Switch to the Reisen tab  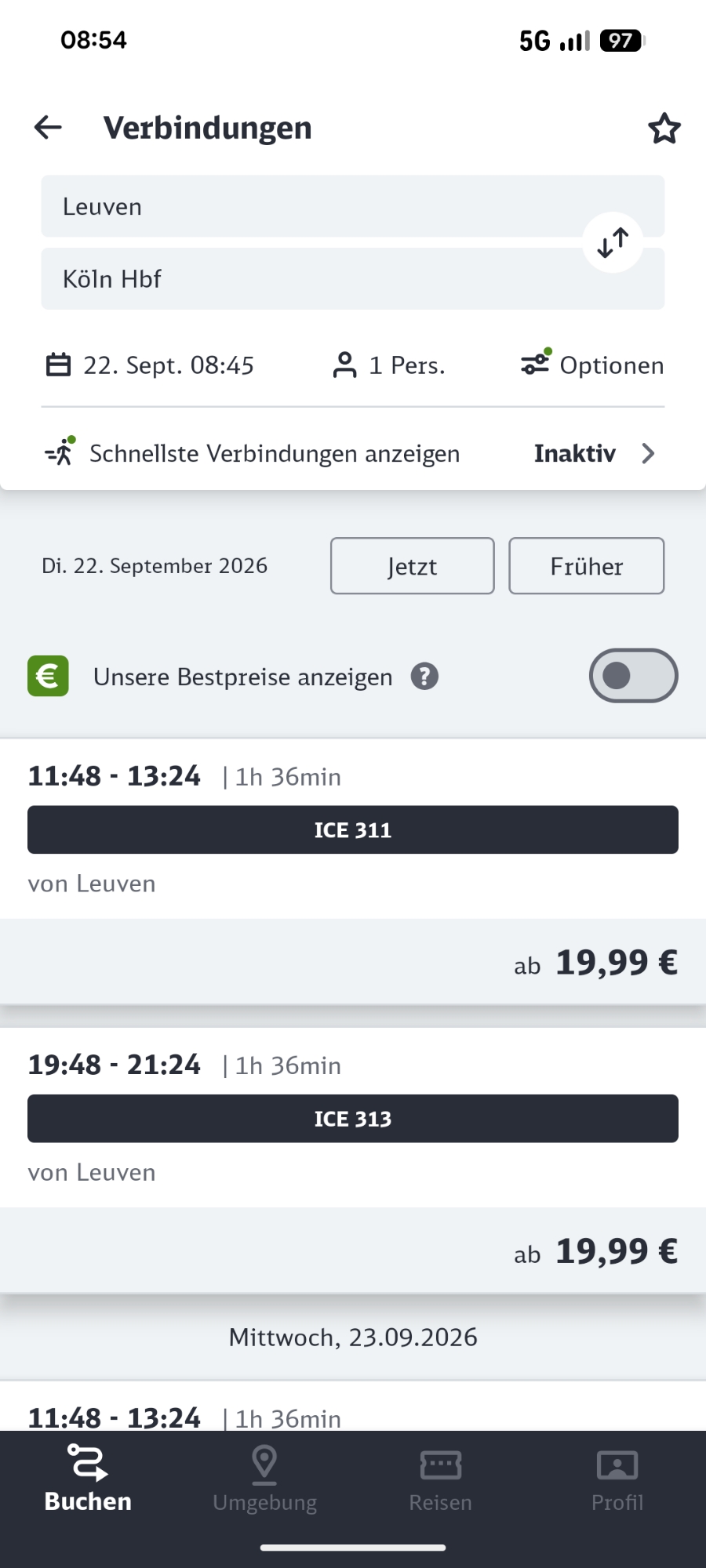click(x=441, y=1479)
